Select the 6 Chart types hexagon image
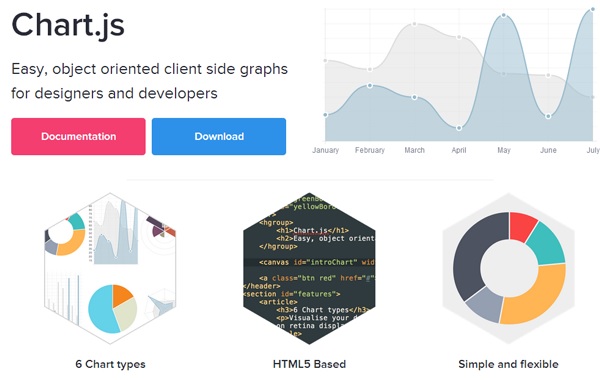 (x=110, y=269)
